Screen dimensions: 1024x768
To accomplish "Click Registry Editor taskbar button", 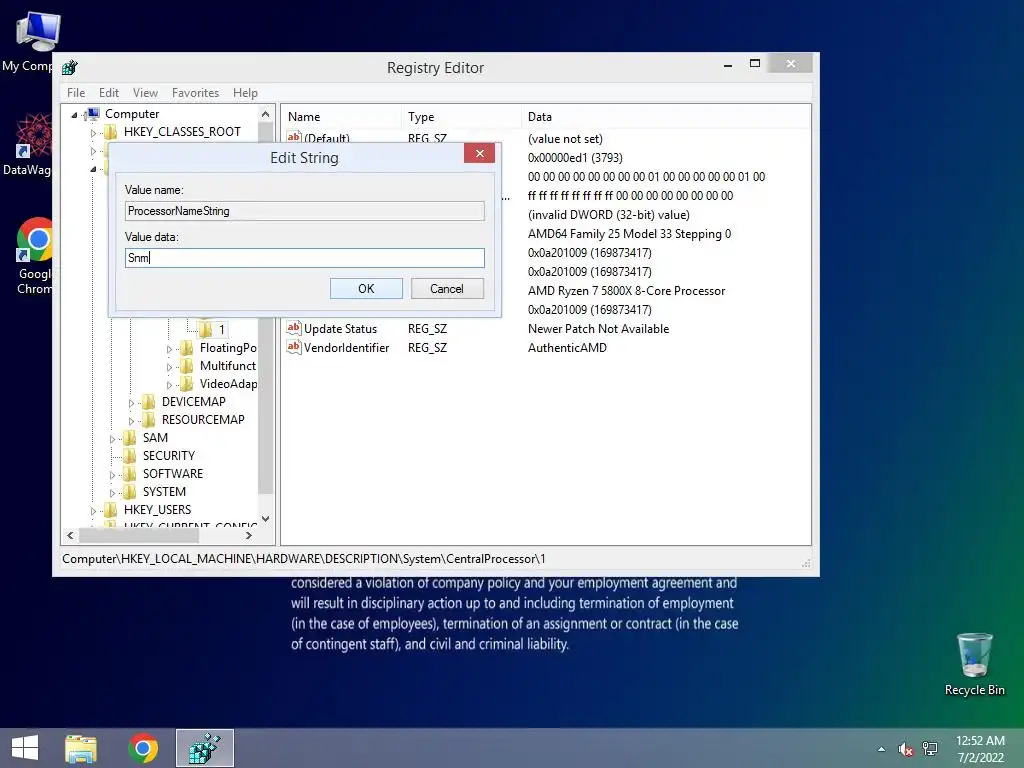I will point(205,748).
